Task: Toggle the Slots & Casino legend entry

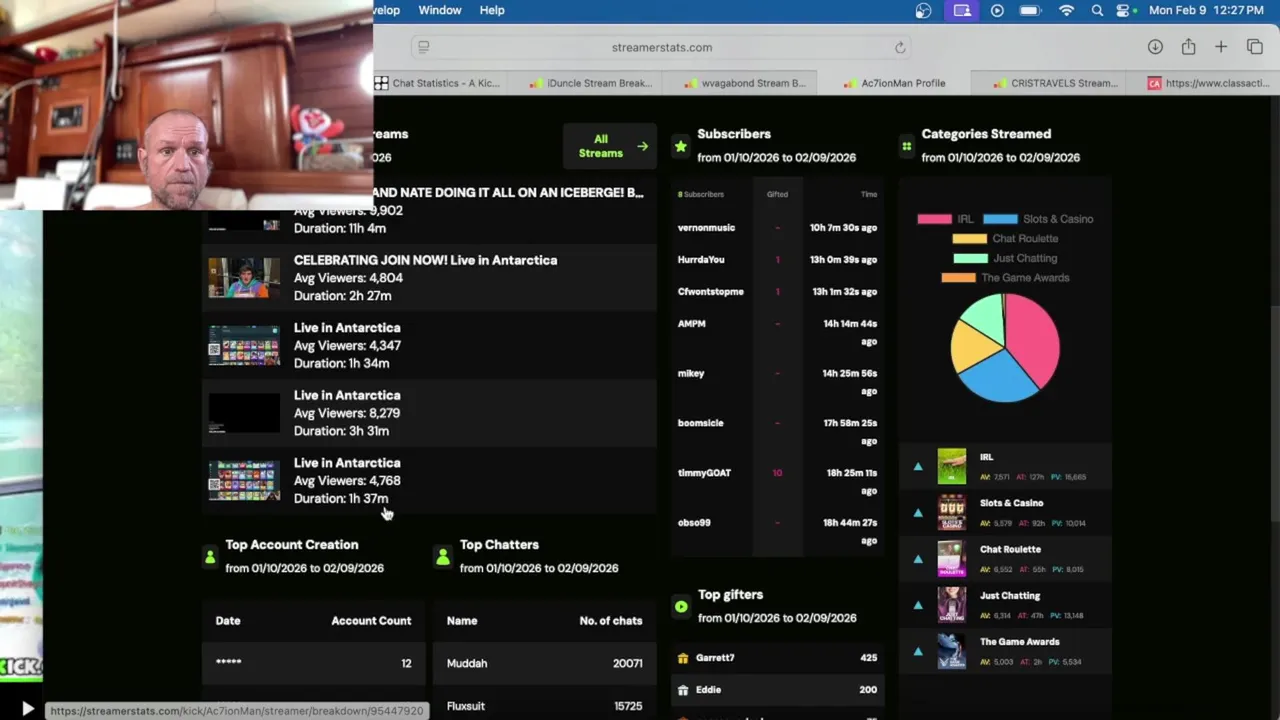Action: 1038,219
